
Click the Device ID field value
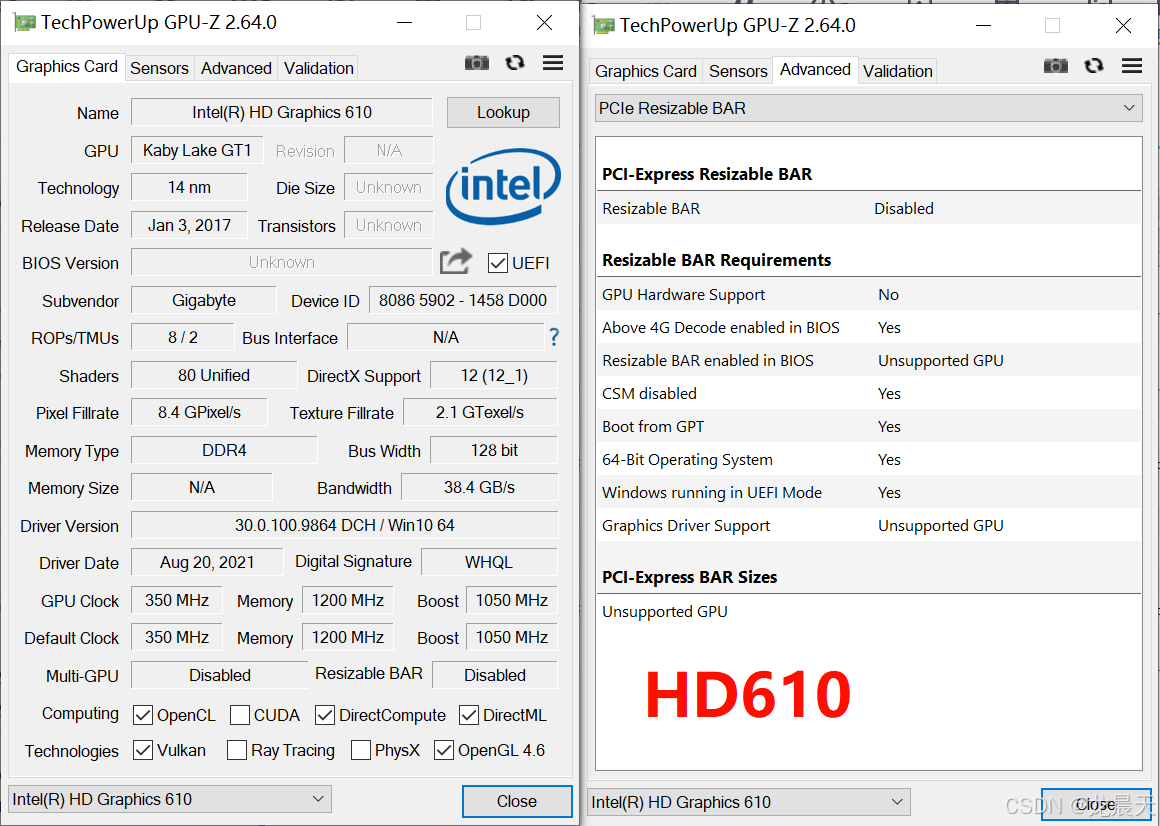(x=463, y=300)
